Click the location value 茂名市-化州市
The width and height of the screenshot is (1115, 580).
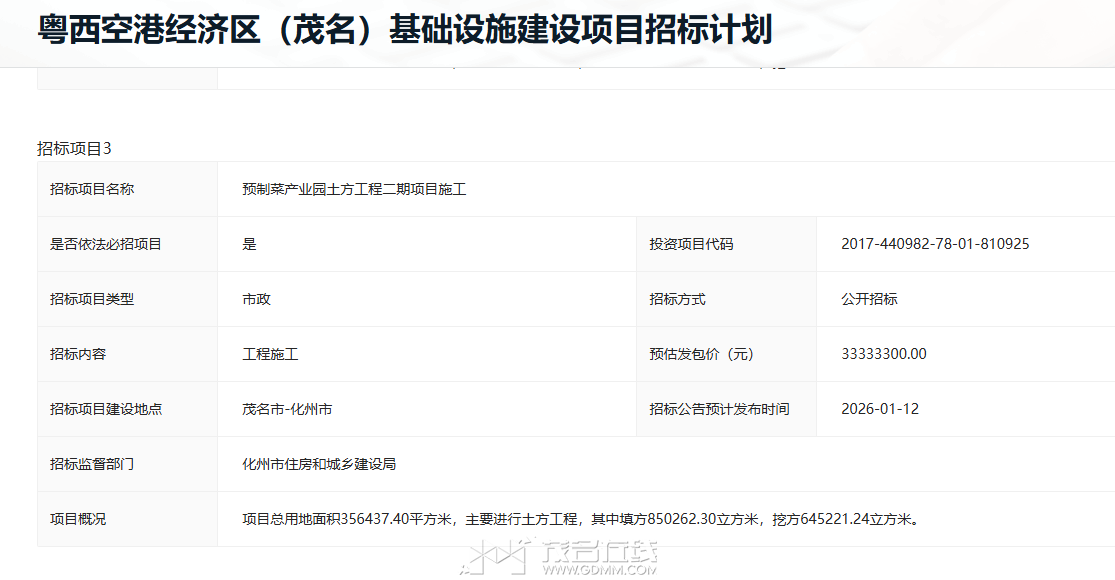pyautogui.click(x=287, y=409)
